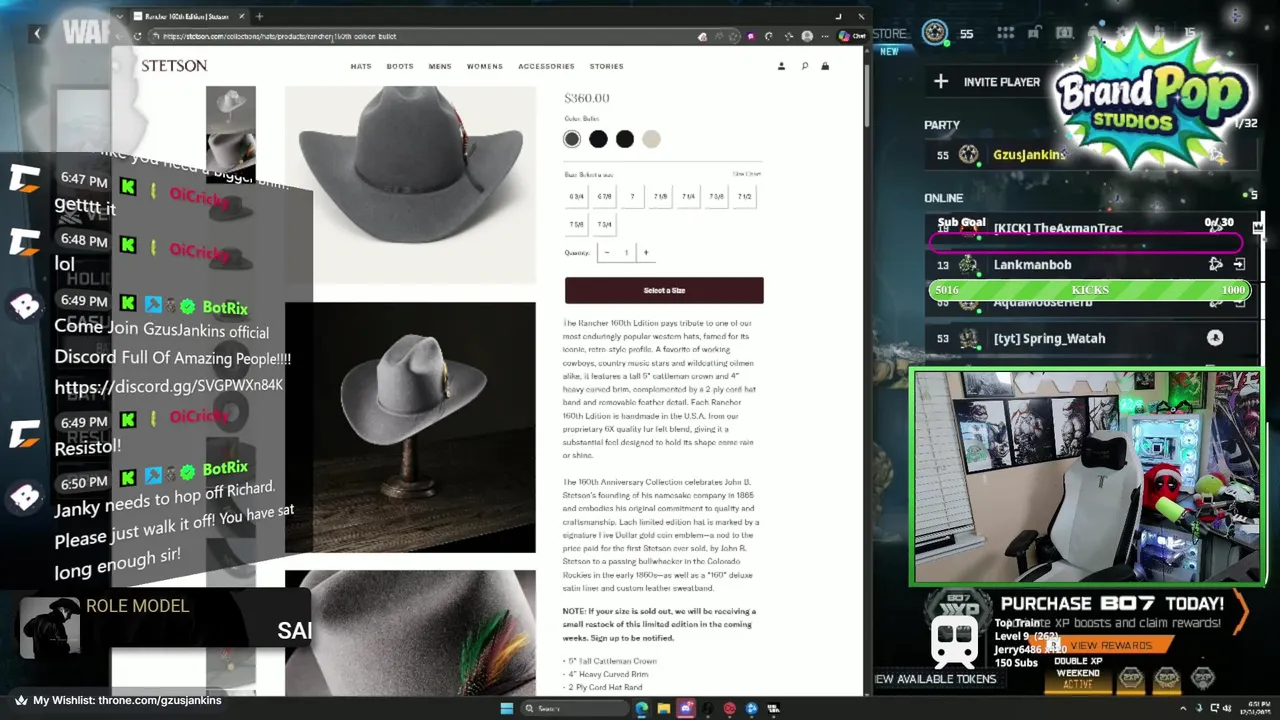Open the Size Chart link
Image resolution: width=1280 pixels, height=720 pixels.
click(747, 174)
